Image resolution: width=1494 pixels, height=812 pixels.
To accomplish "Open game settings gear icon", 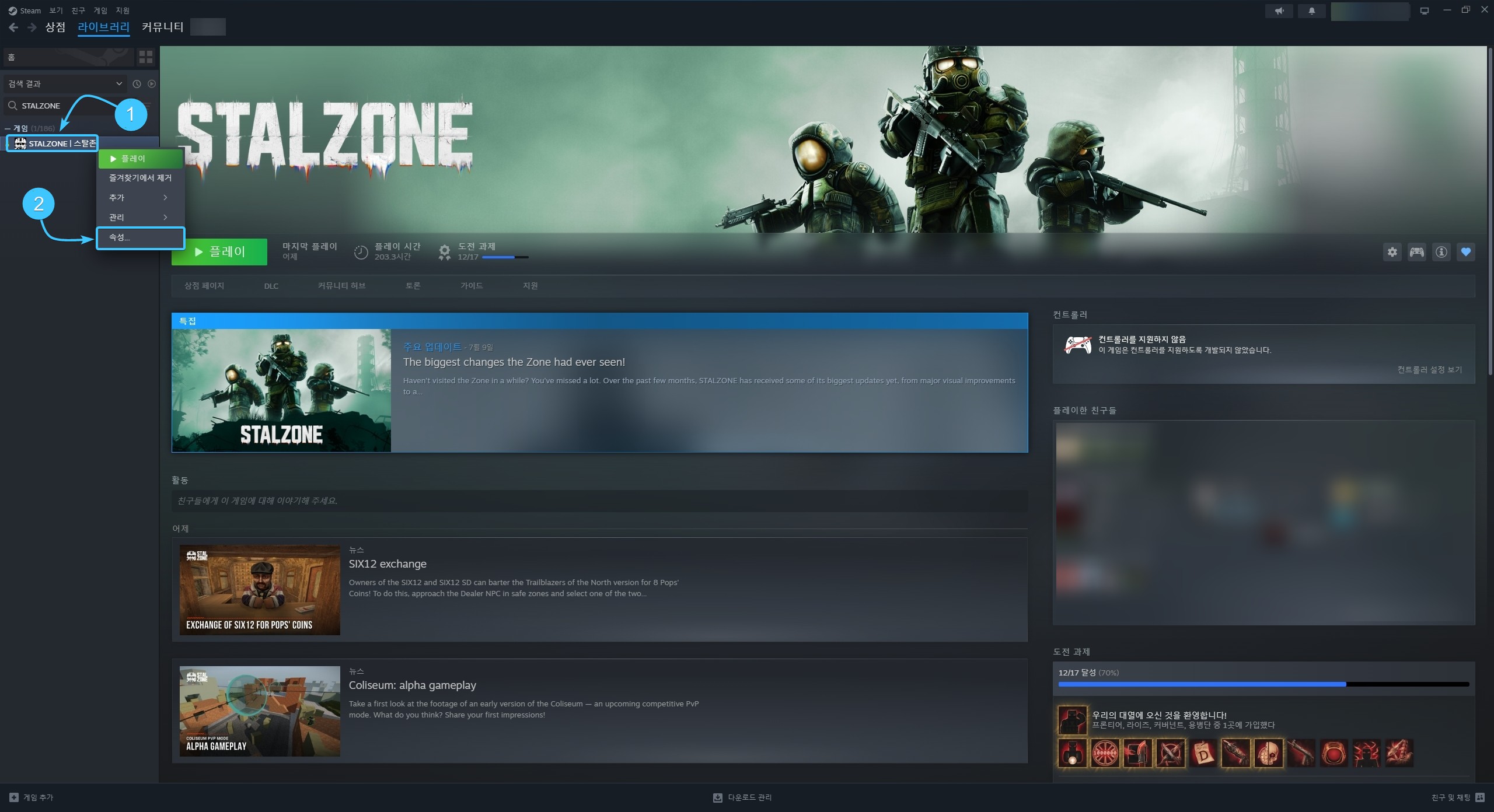I will 1392,252.
